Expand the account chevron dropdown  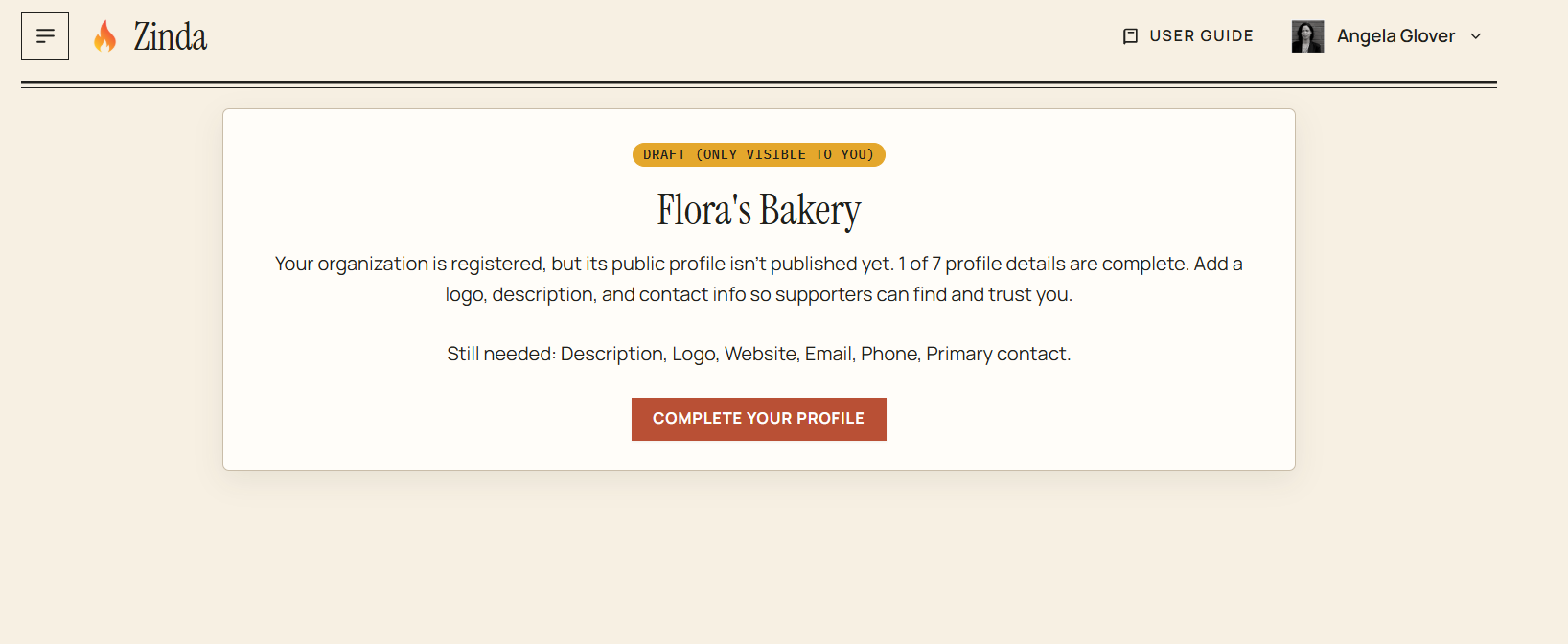1476,36
